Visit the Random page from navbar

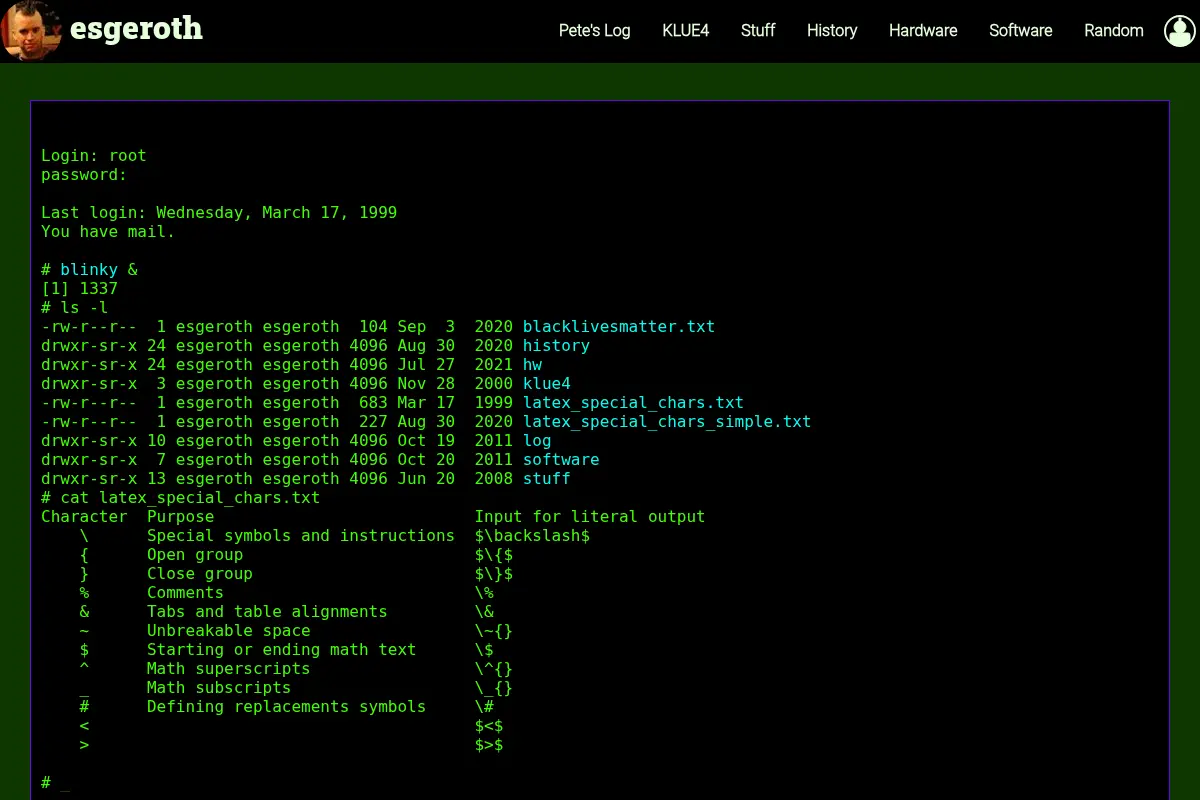pos(1114,31)
